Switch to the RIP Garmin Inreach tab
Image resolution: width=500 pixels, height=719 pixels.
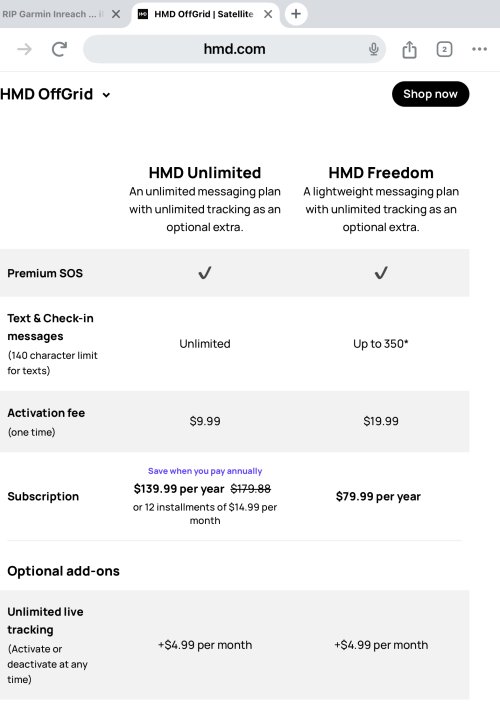click(x=53, y=14)
